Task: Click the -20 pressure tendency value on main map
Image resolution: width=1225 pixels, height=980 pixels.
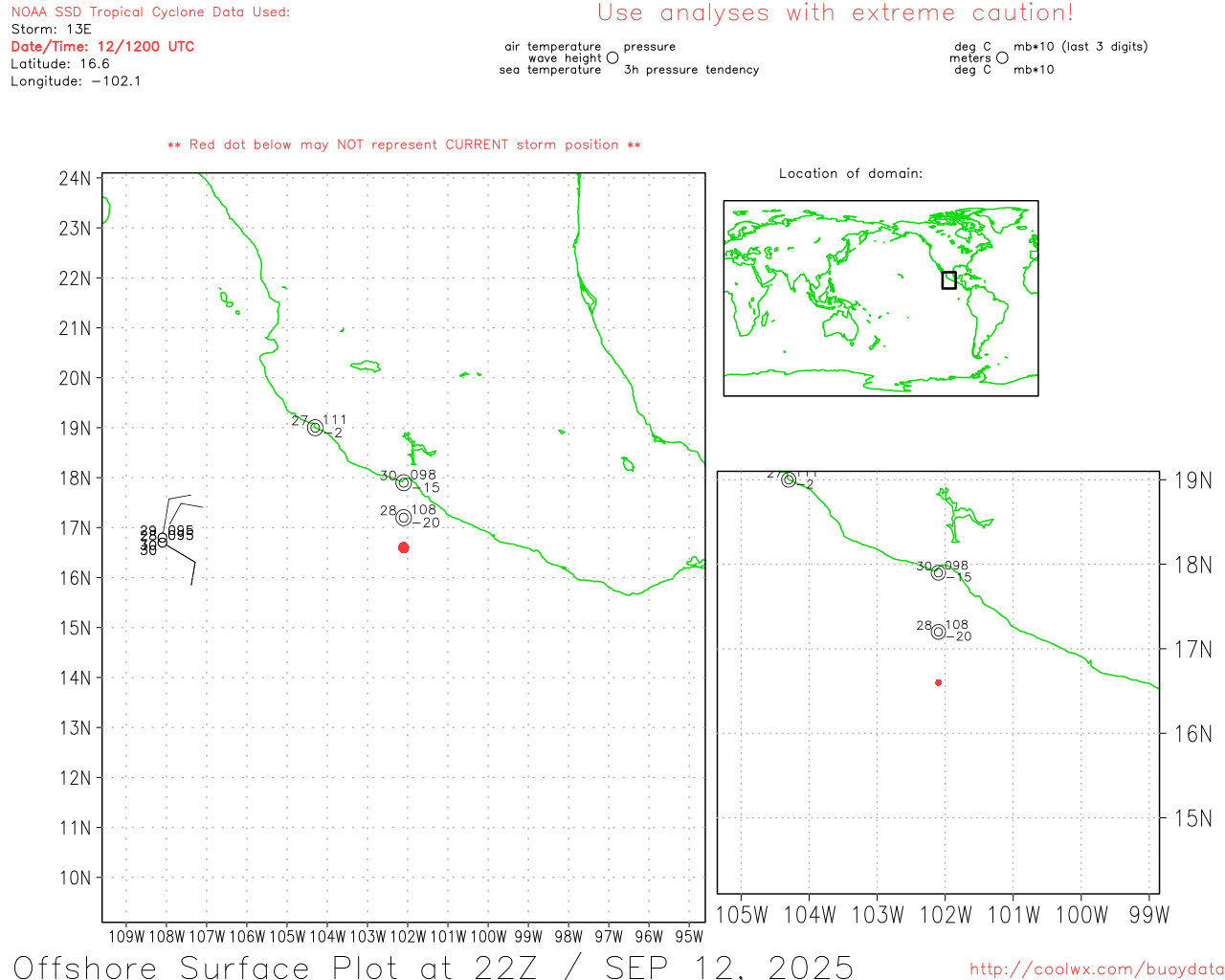Action: pyautogui.click(x=426, y=523)
